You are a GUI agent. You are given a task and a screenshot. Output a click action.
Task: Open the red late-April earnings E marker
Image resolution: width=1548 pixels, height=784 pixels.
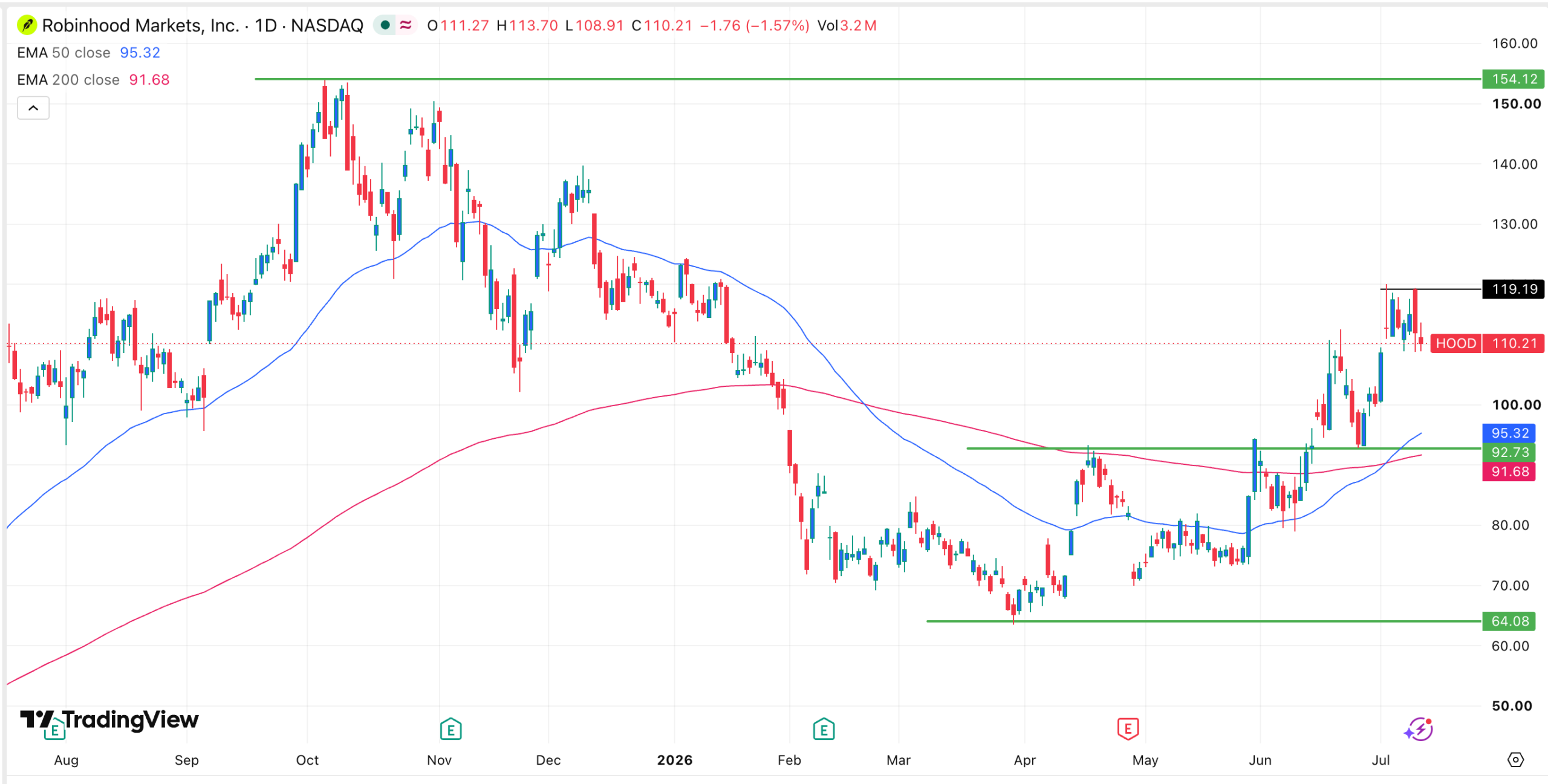(x=1128, y=729)
